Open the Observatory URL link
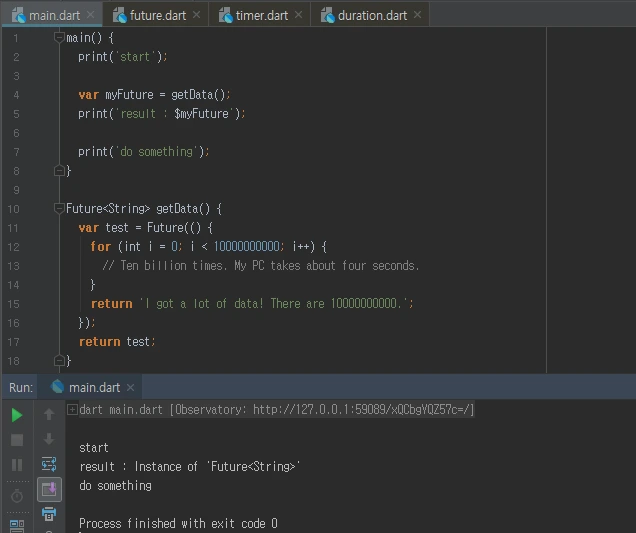 (x=361, y=409)
